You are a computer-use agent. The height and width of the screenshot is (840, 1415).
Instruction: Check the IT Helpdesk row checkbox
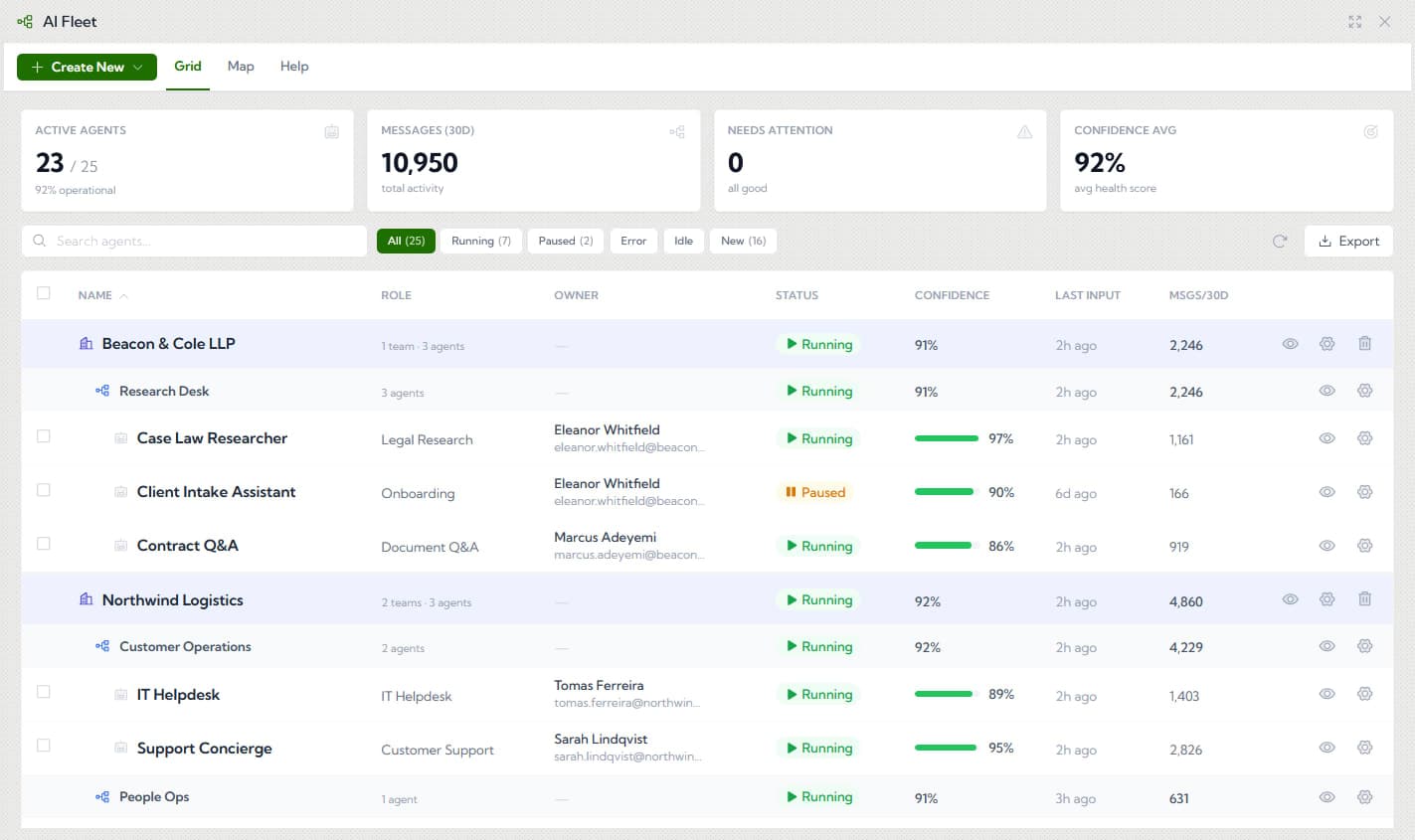point(44,692)
